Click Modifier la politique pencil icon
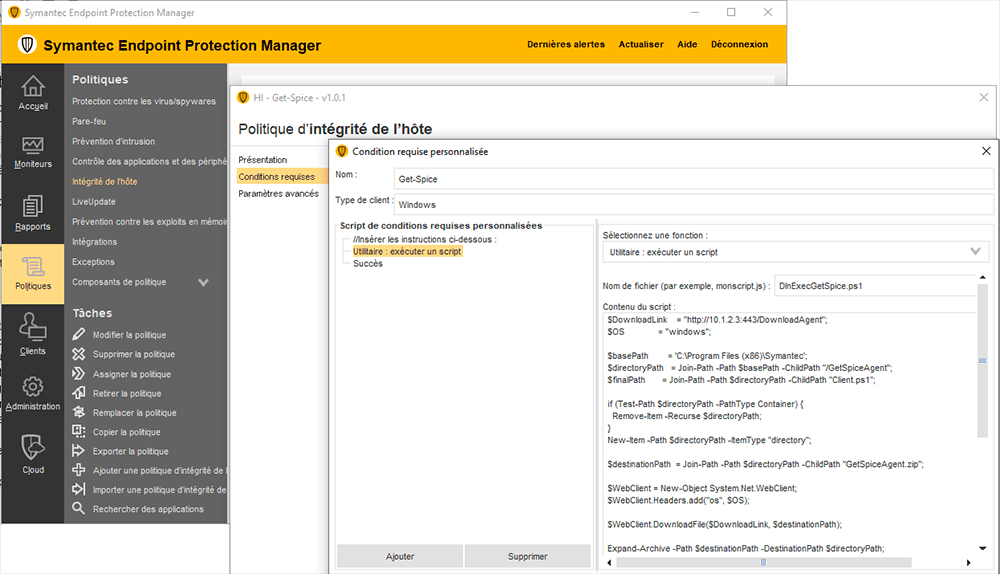1000x574 pixels. (x=80, y=335)
